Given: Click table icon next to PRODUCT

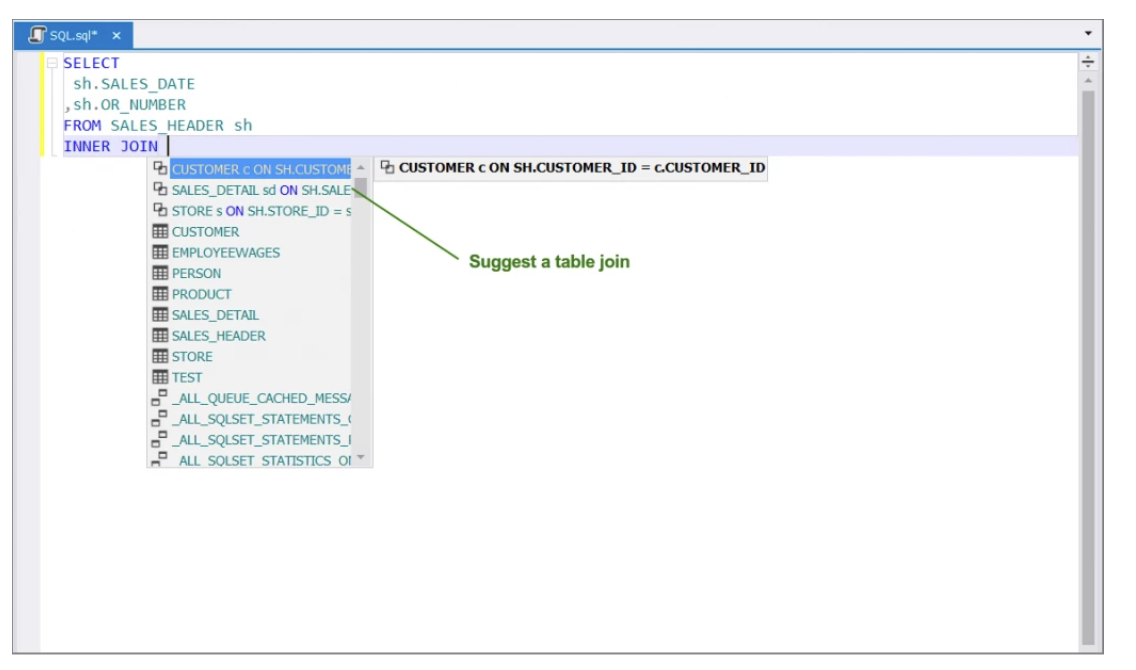Looking at the screenshot, I should tap(160, 293).
